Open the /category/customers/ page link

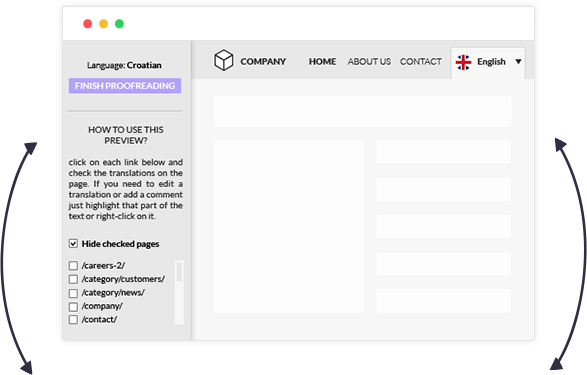[123, 279]
